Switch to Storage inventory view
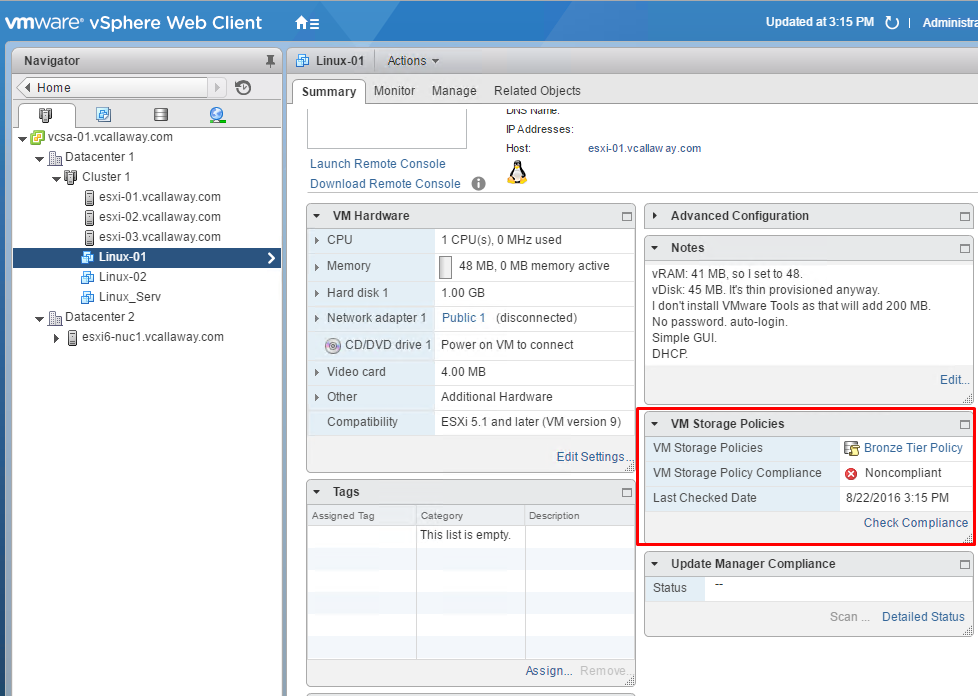978x696 pixels. pyautogui.click(x=161, y=115)
